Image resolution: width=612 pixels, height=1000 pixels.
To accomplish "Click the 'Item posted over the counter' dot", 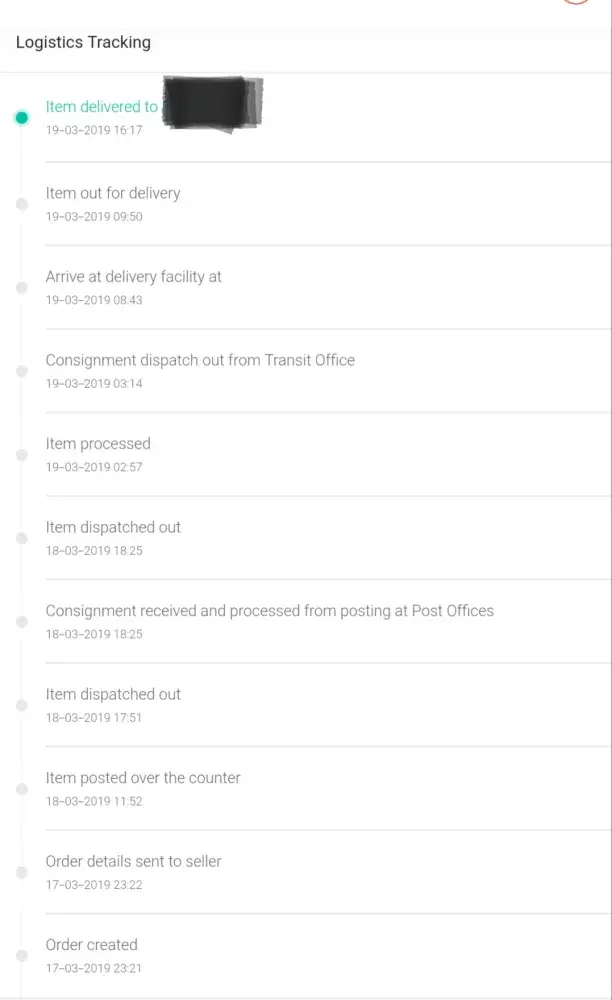I will tap(22, 789).
